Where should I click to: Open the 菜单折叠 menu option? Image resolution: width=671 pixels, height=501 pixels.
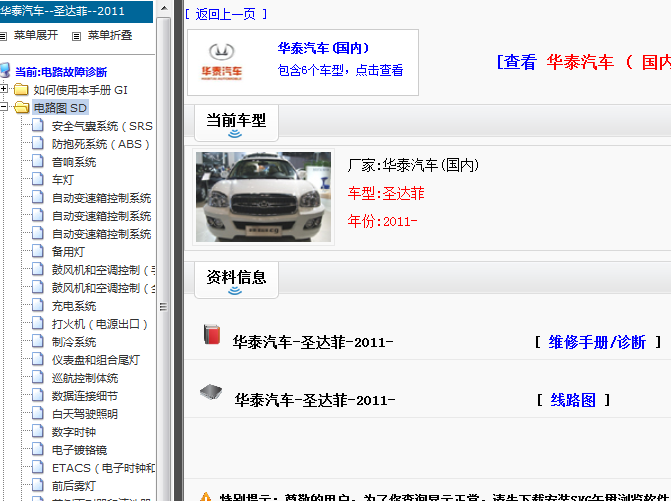(110, 35)
